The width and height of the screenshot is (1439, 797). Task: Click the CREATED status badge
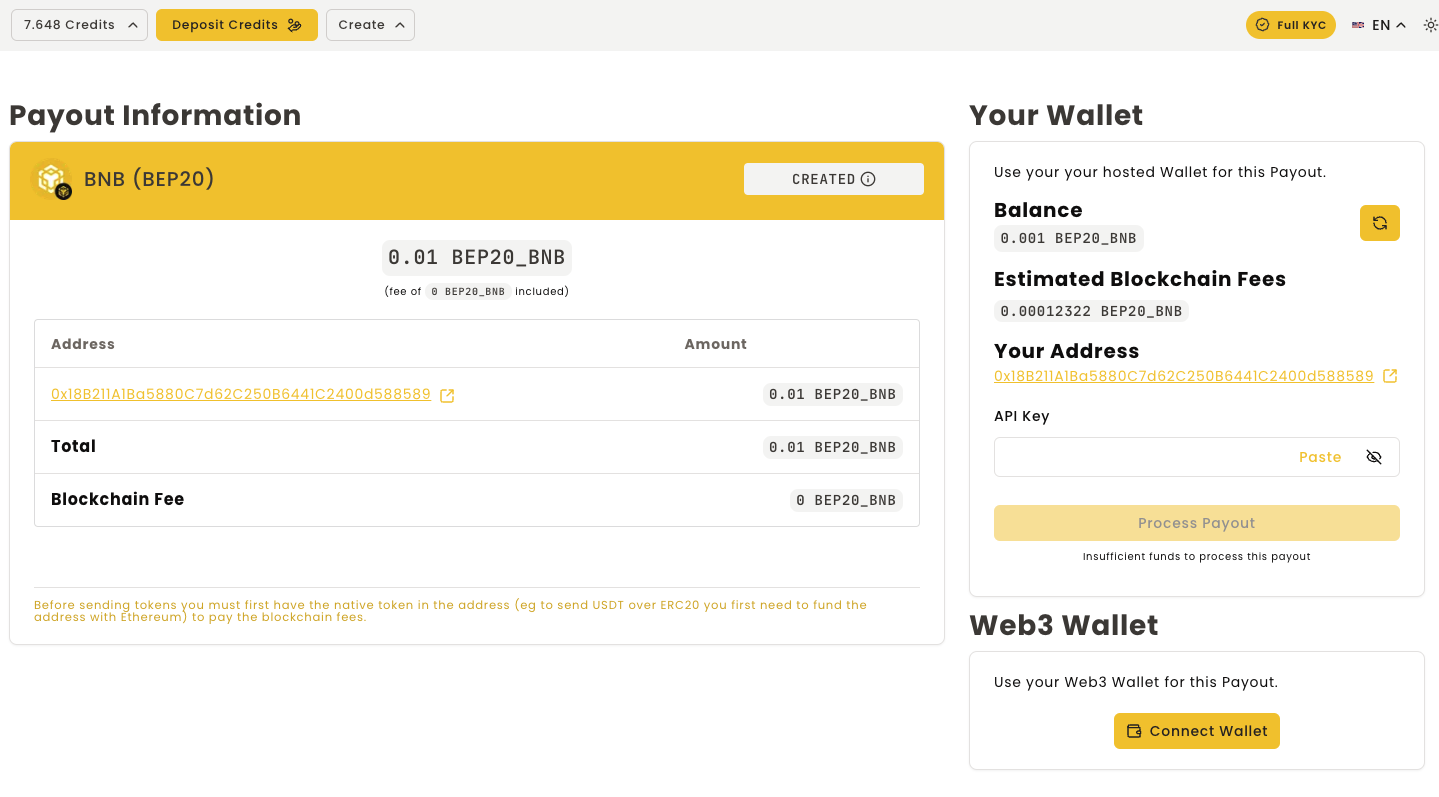[823, 179]
